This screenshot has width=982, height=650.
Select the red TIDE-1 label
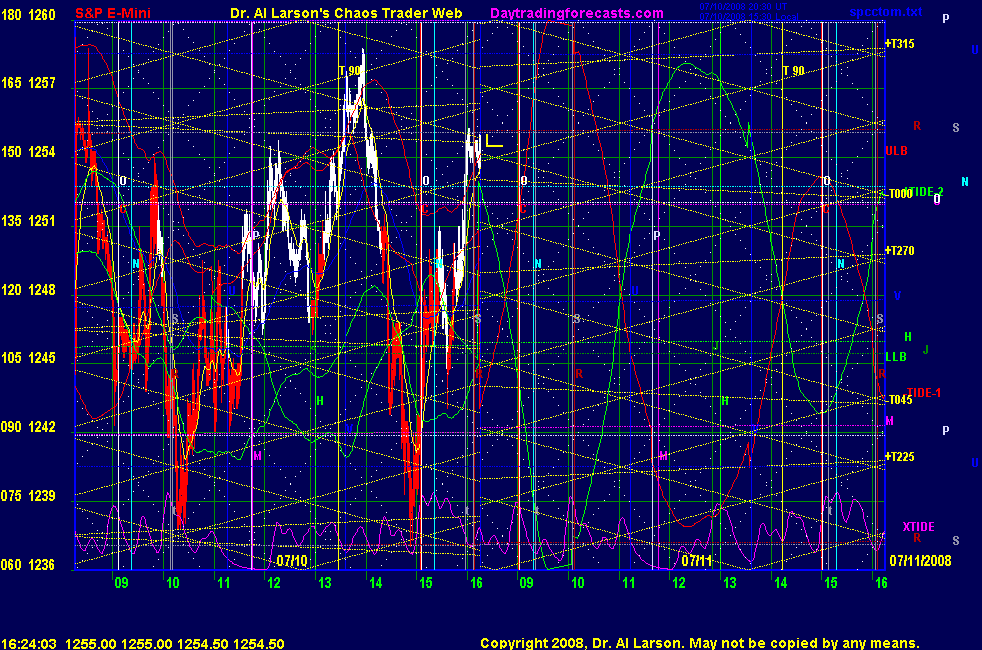[x=924, y=393]
